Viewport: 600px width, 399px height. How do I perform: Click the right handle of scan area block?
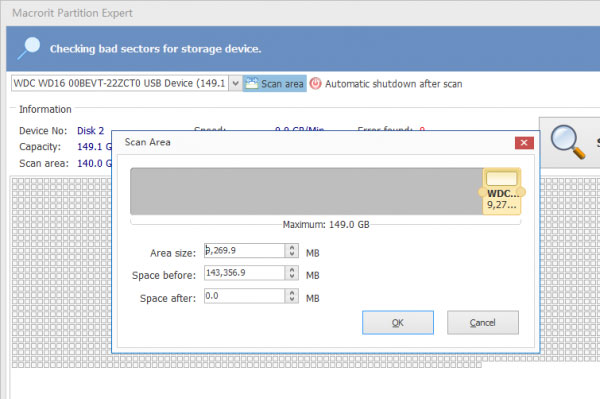pos(521,192)
